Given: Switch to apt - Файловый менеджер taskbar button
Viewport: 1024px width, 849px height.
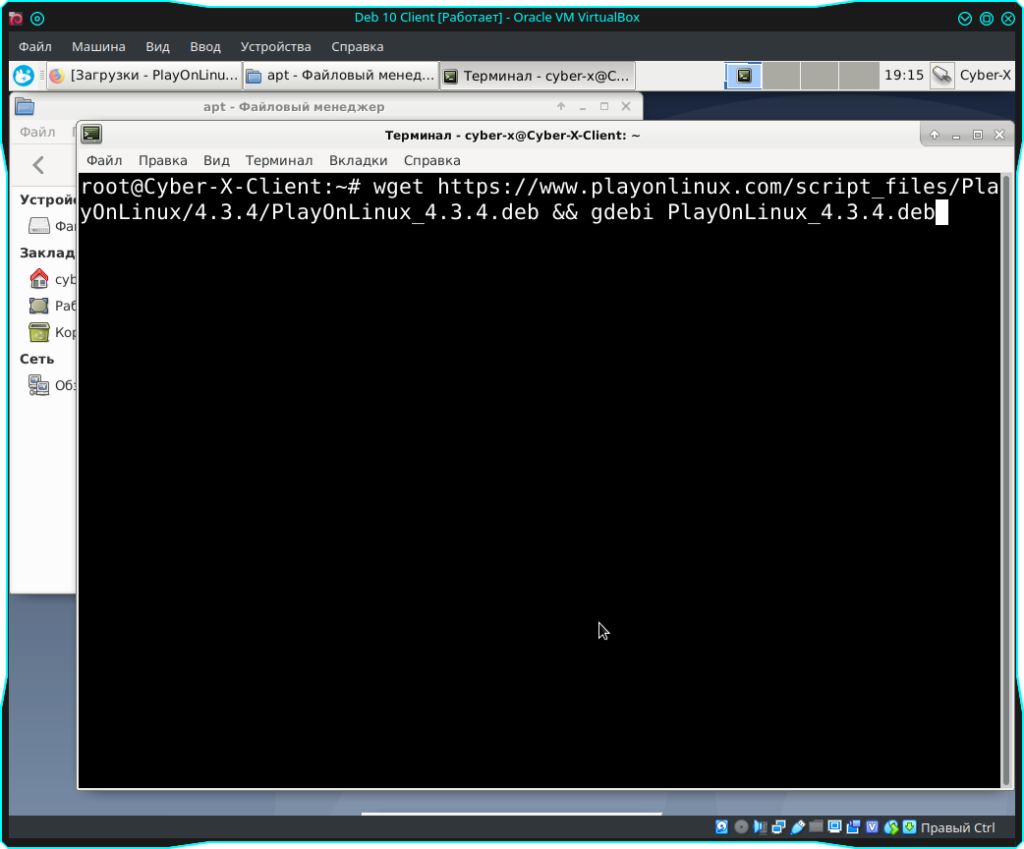Looking at the screenshot, I should pyautogui.click(x=340, y=76).
